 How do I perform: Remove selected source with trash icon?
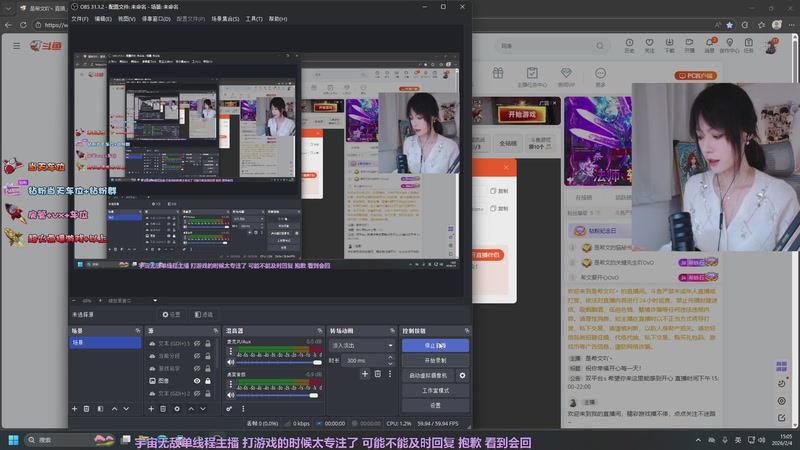coord(163,409)
